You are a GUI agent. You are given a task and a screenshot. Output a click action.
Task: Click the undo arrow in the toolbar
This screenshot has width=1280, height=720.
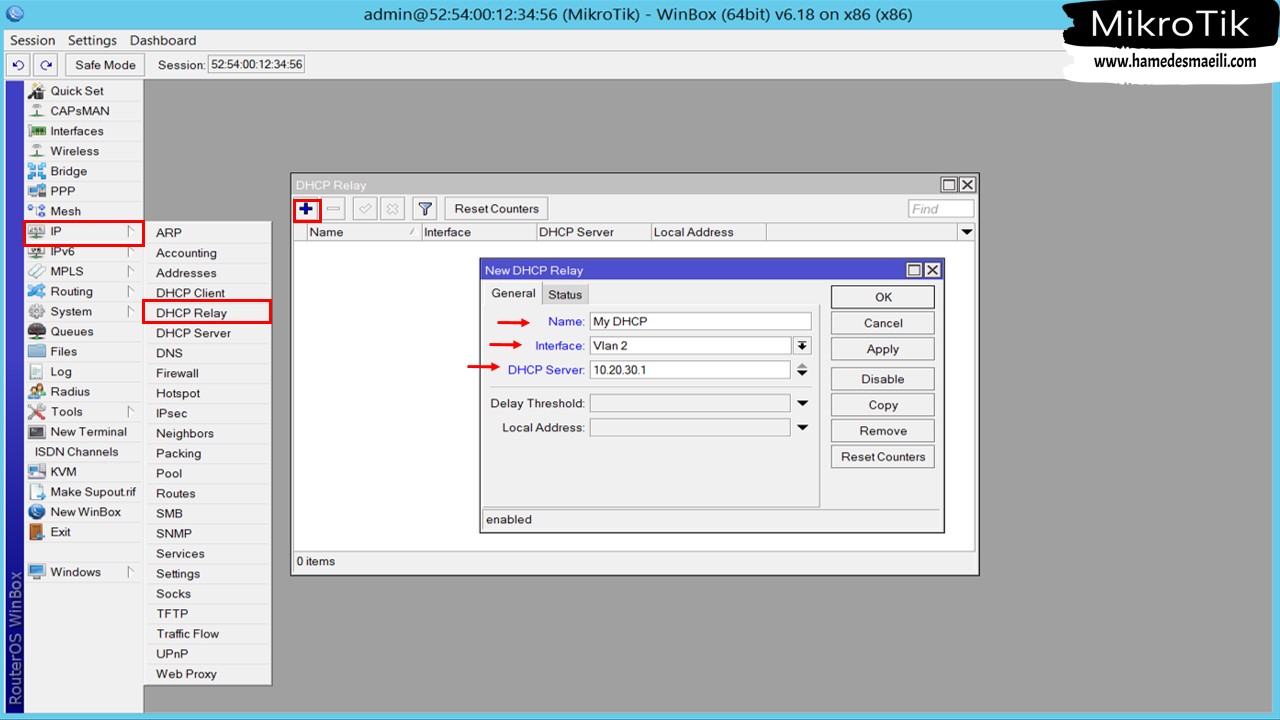[18, 65]
